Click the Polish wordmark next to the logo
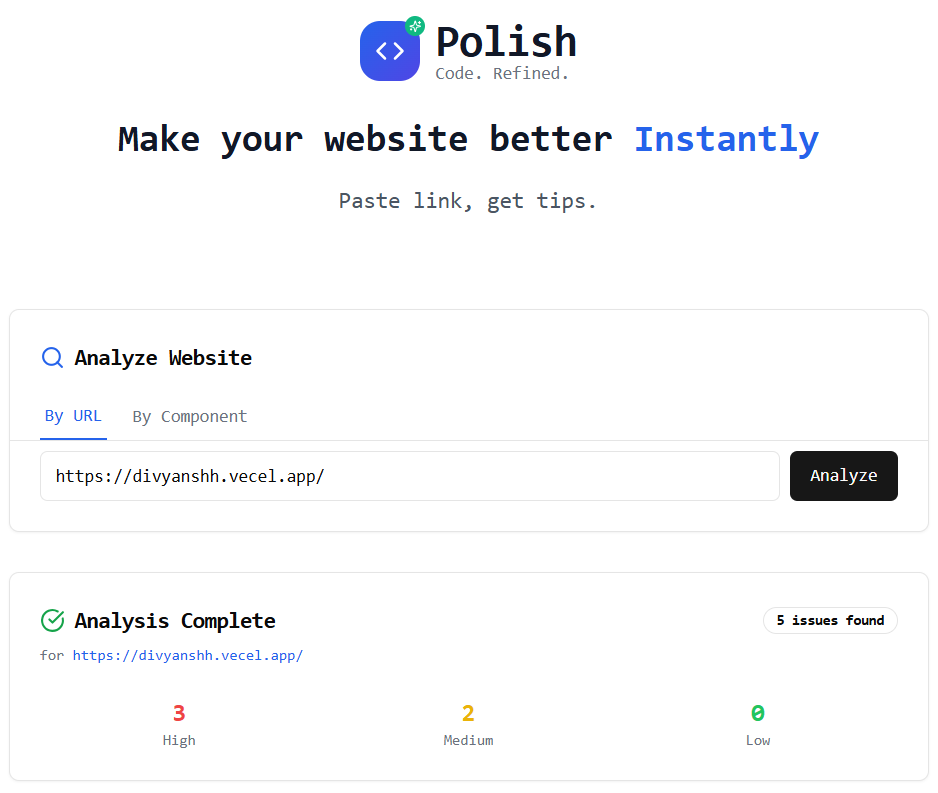 point(506,42)
